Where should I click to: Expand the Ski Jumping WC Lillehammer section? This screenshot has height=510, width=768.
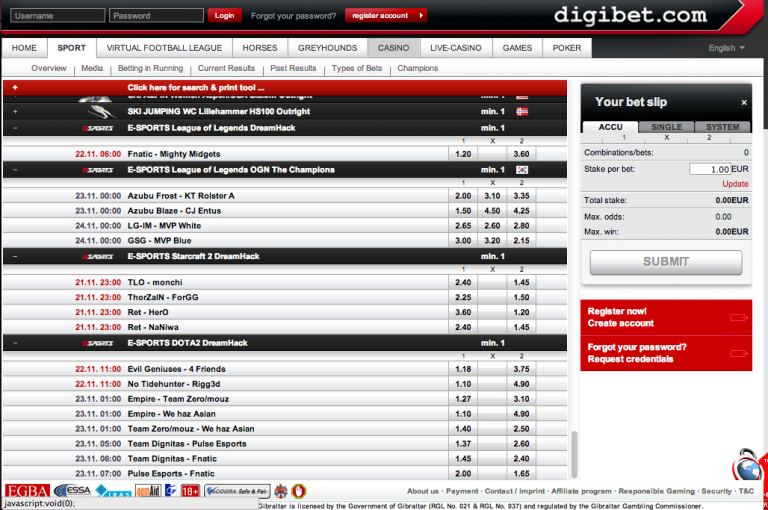[15, 112]
